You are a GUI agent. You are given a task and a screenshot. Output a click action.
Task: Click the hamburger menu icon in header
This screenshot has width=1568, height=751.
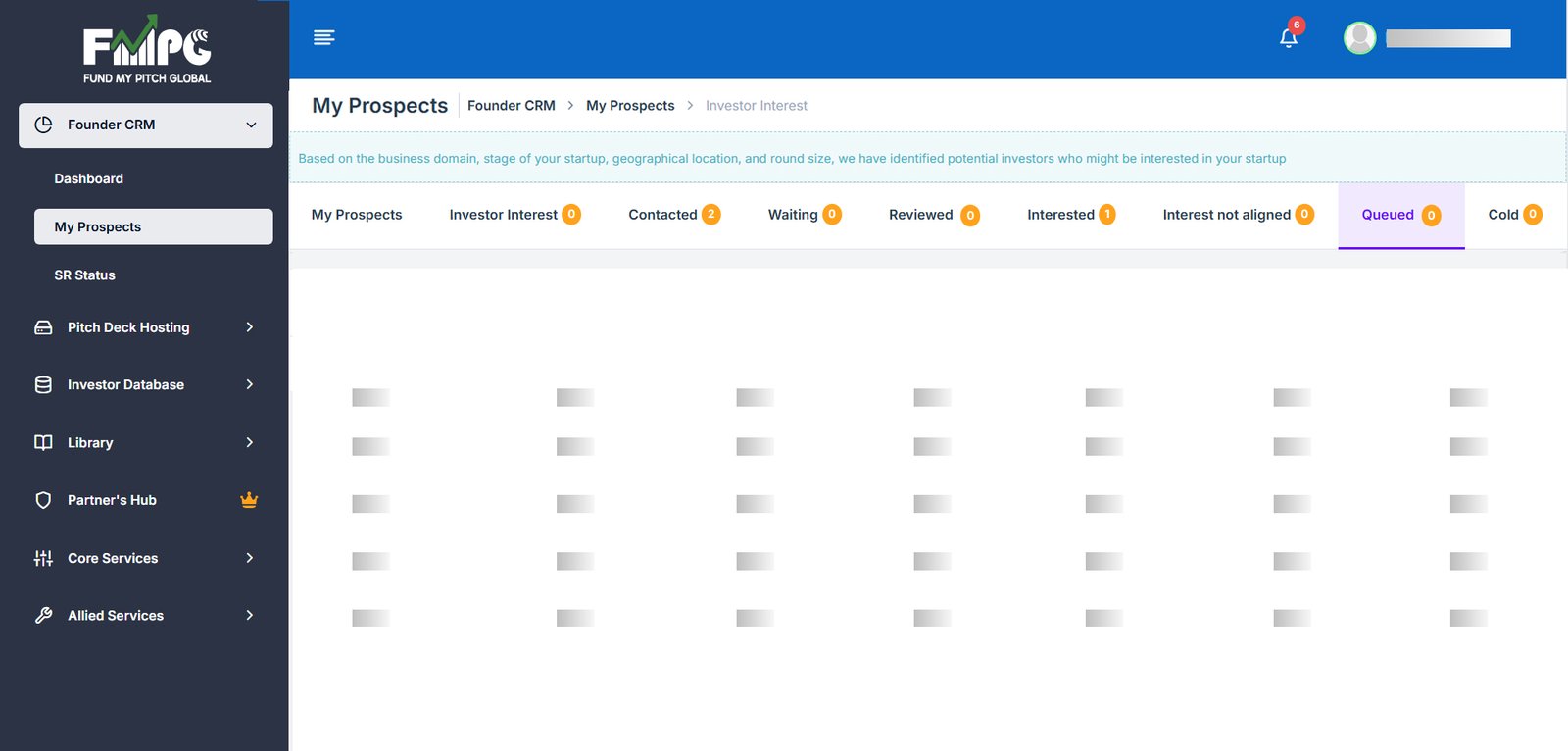pyautogui.click(x=323, y=37)
